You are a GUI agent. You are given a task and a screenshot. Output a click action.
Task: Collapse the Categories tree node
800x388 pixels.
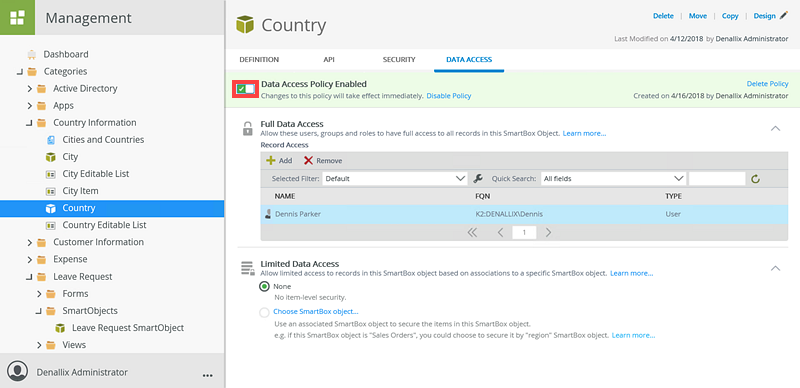tap(20, 71)
